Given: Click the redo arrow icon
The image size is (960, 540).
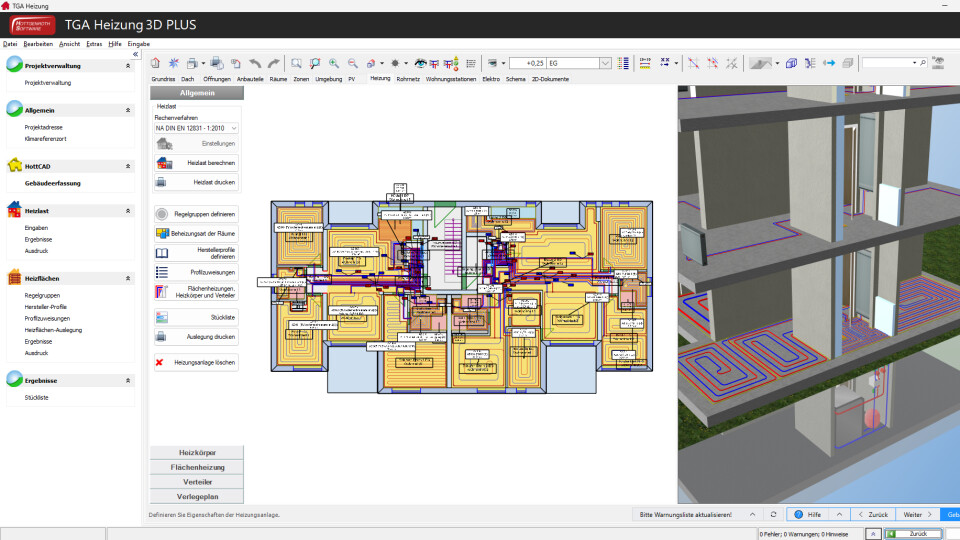Looking at the screenshot, I should pos(273,63).
